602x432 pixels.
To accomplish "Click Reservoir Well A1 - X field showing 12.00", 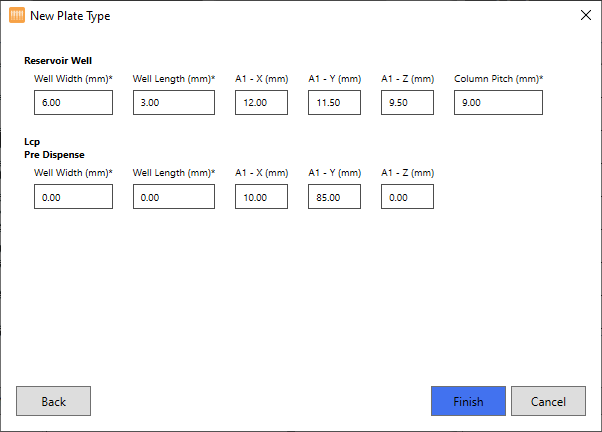I will point(261,103).
